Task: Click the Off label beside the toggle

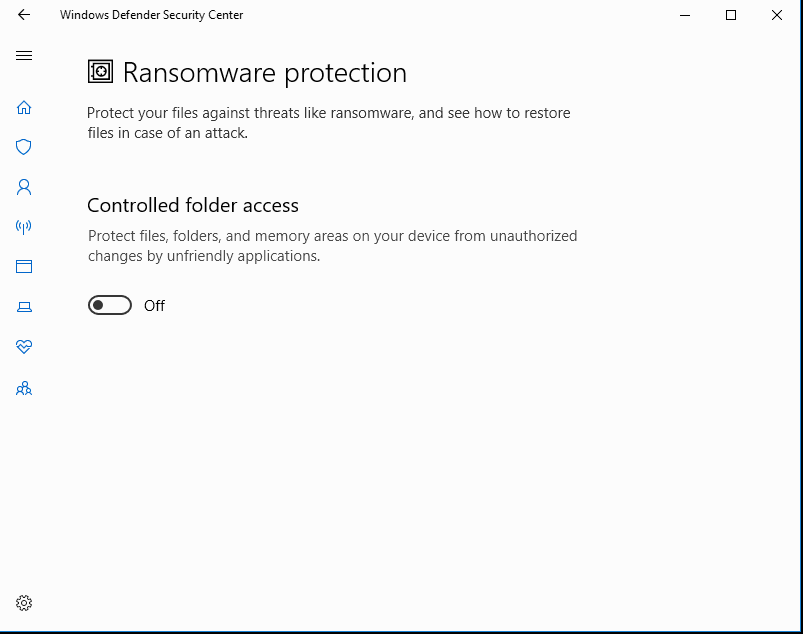Action: click(x=154, y=306)
